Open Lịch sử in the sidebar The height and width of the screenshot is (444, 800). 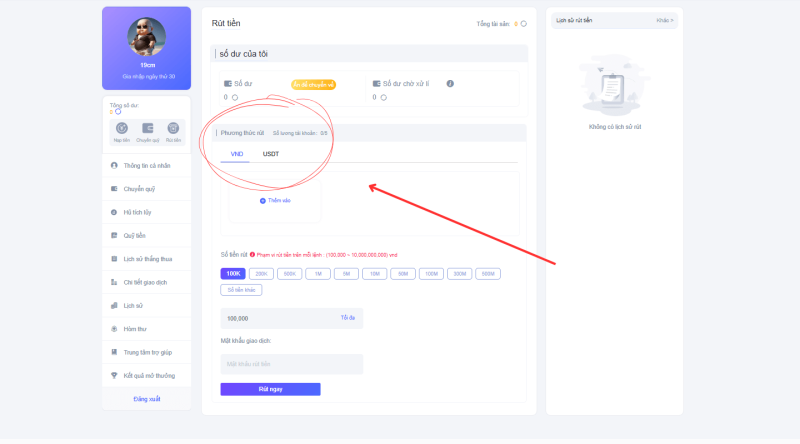click(147, 306)
